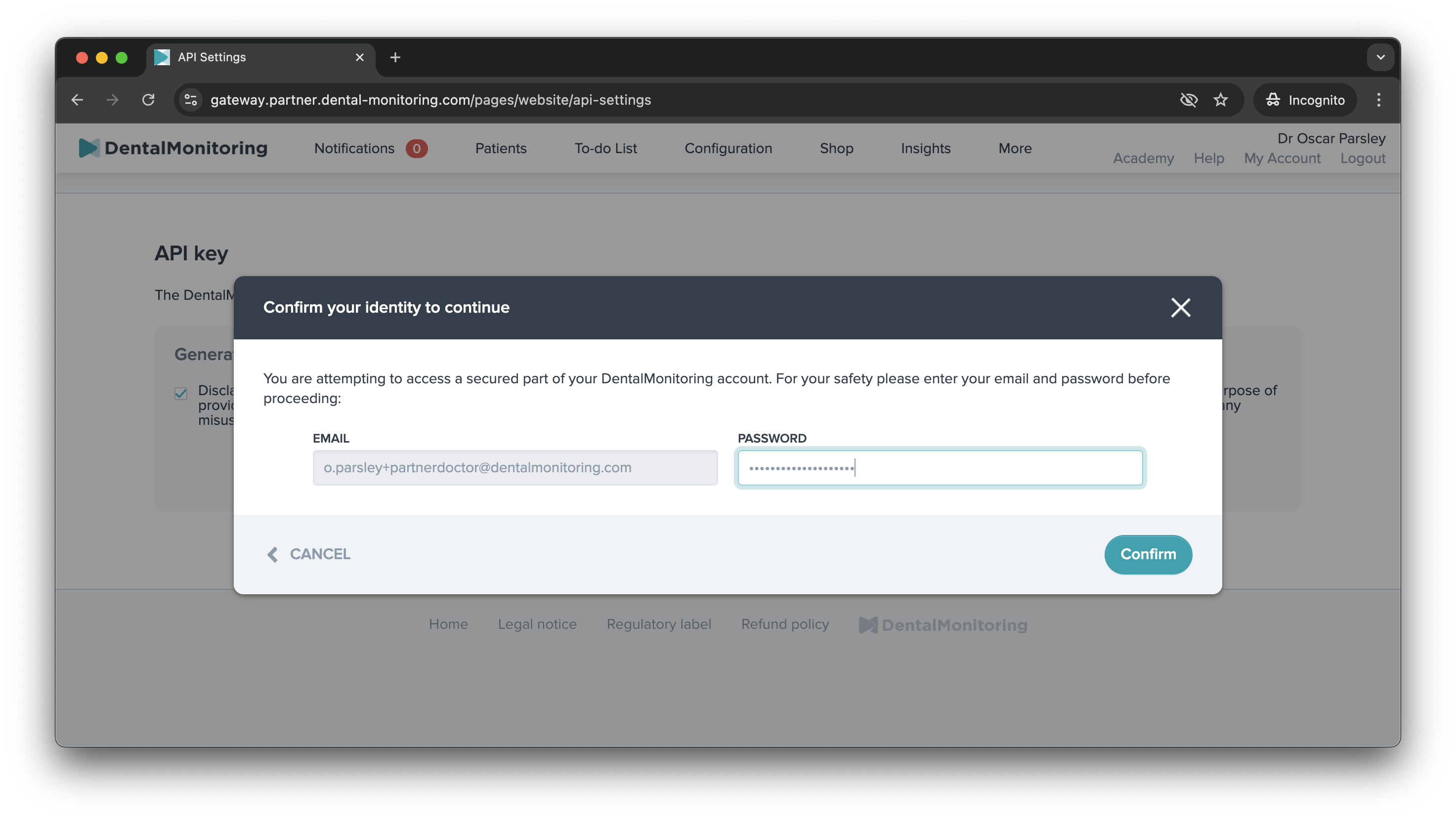This screenshot has width=1456, height=820.
Task: Go to the Patients page
Action: click(501, 149)
